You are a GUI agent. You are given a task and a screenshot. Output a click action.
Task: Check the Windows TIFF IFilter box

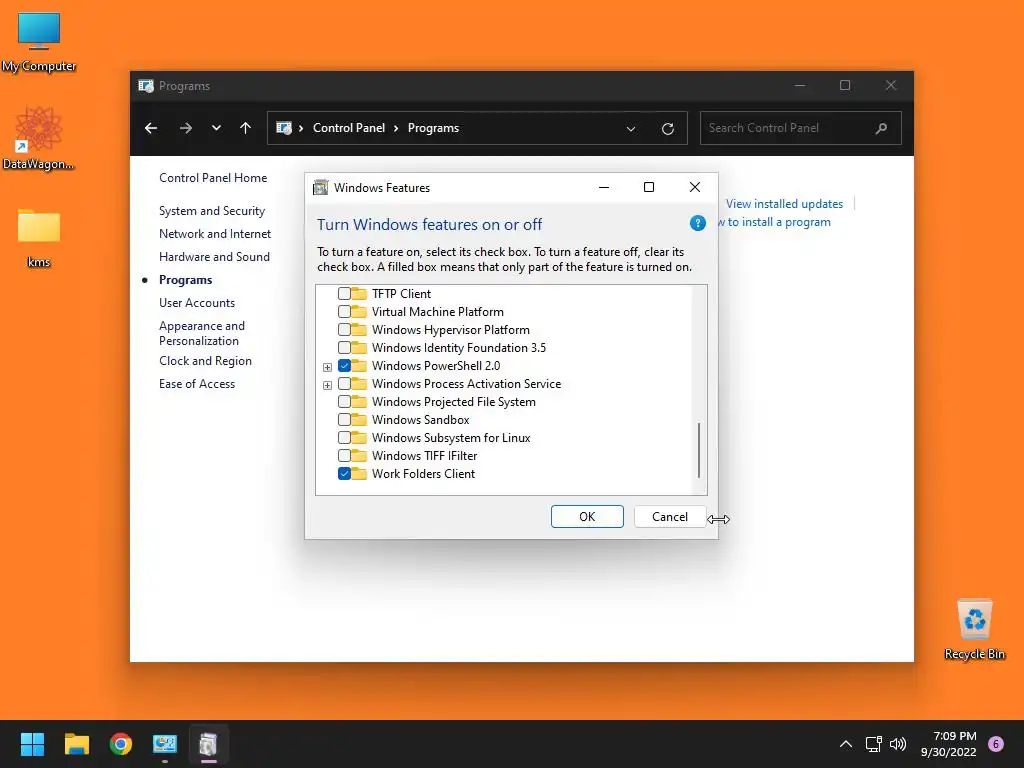[344, 455]
